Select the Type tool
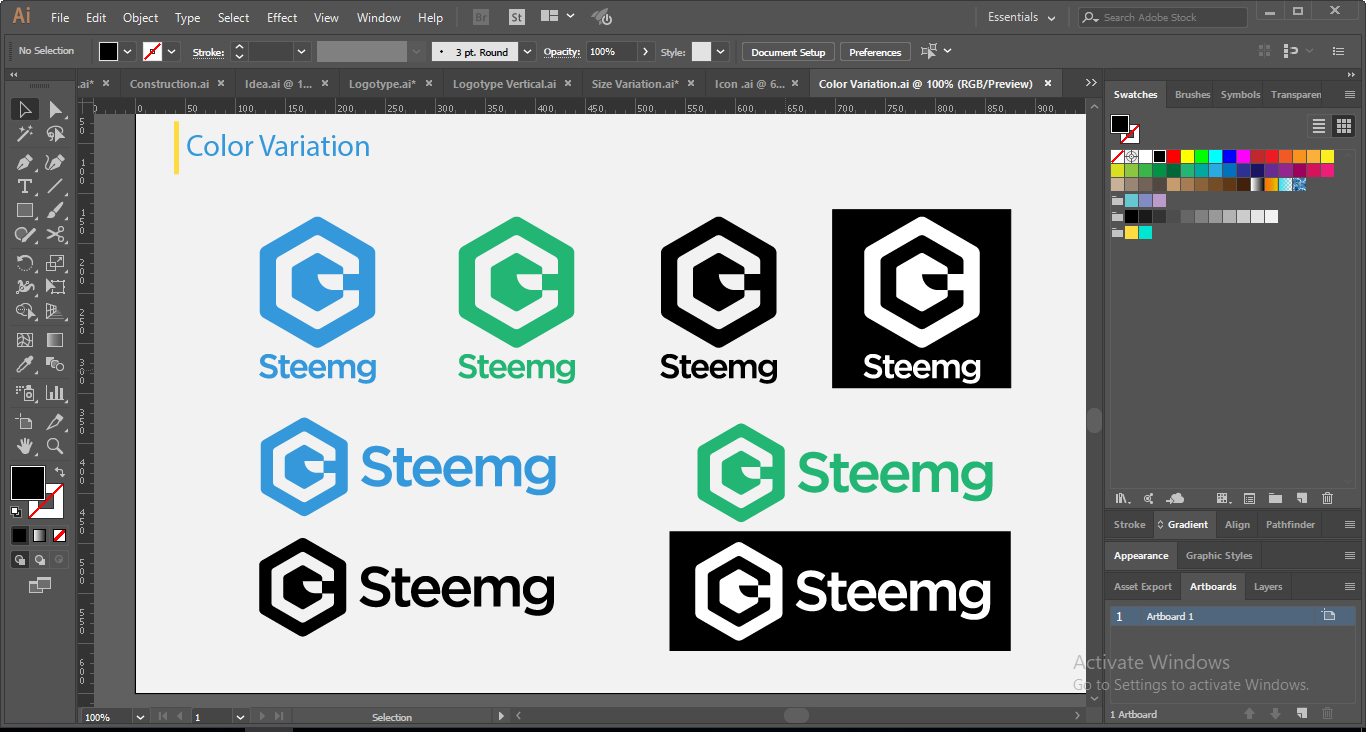The height and width of the screenshot is (732, 1366). coord(25,187)
